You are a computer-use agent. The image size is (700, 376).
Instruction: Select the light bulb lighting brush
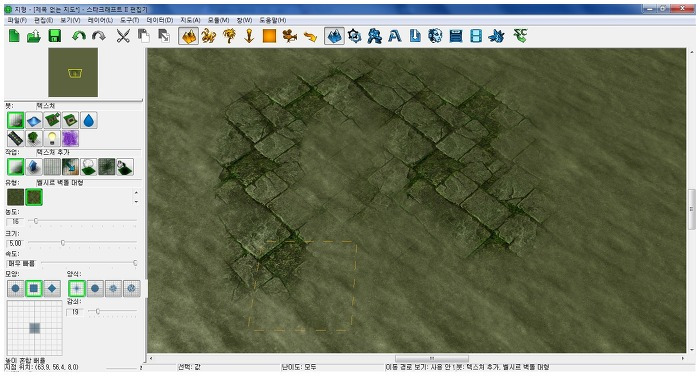click(52, 138)
